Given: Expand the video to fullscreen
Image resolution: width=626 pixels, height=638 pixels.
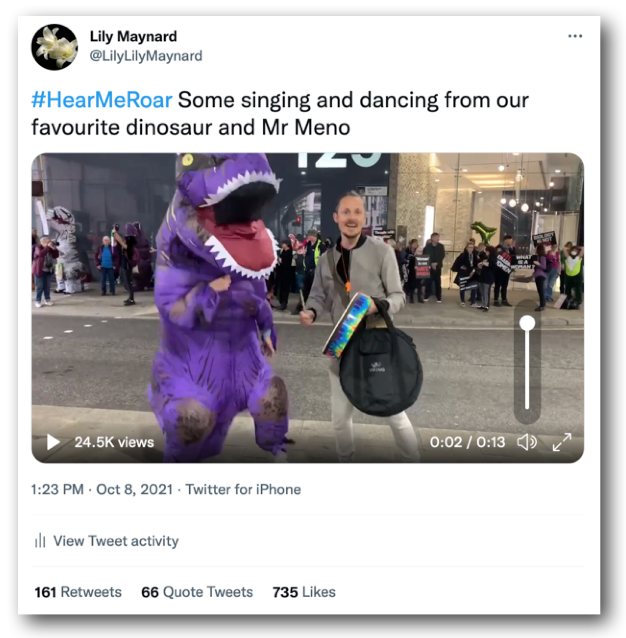Looking at the screenshot, I should pos(562,442).
